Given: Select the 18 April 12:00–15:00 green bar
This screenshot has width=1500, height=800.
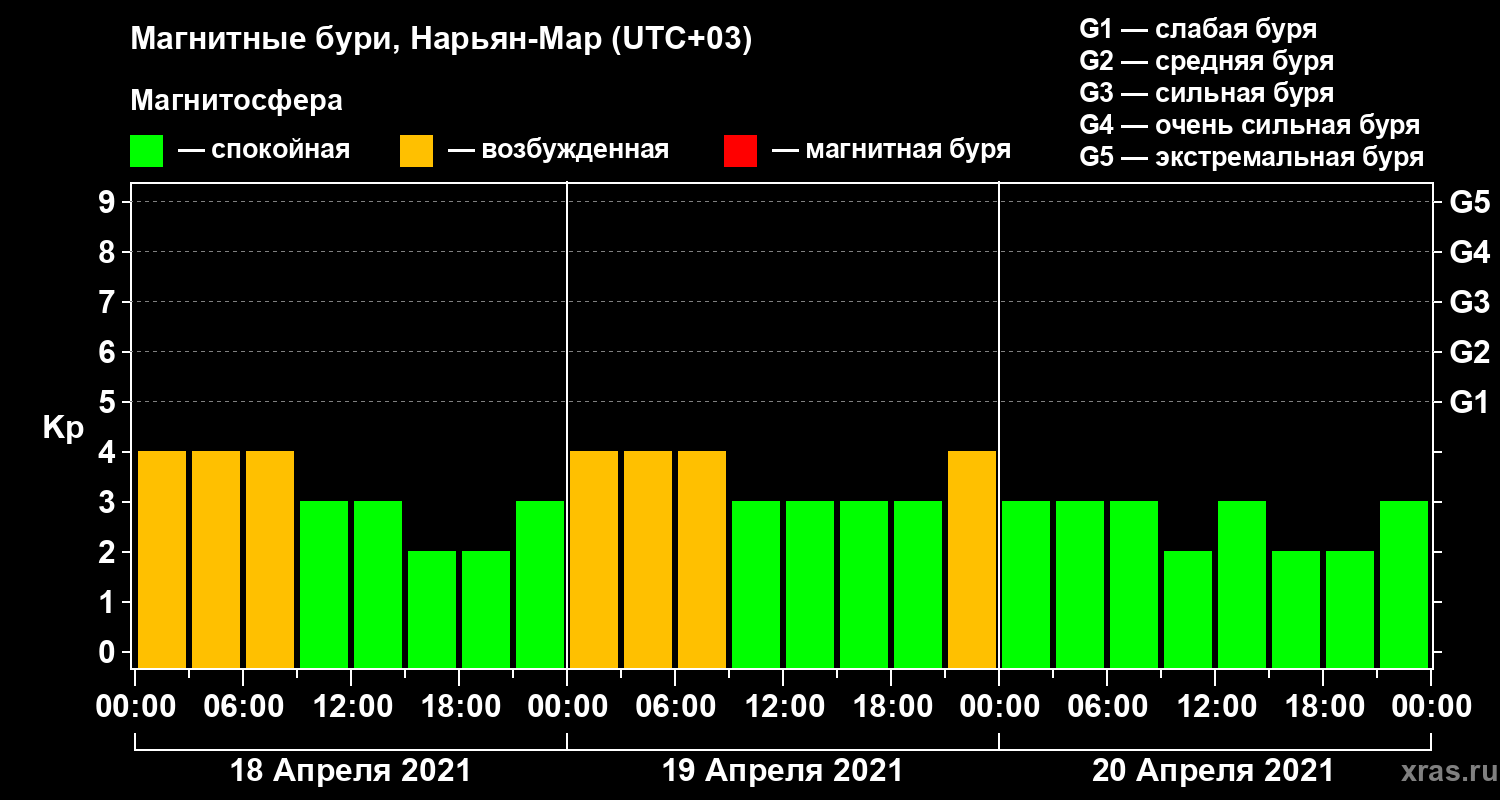Looking at the screenshot, I should (378, 584).
